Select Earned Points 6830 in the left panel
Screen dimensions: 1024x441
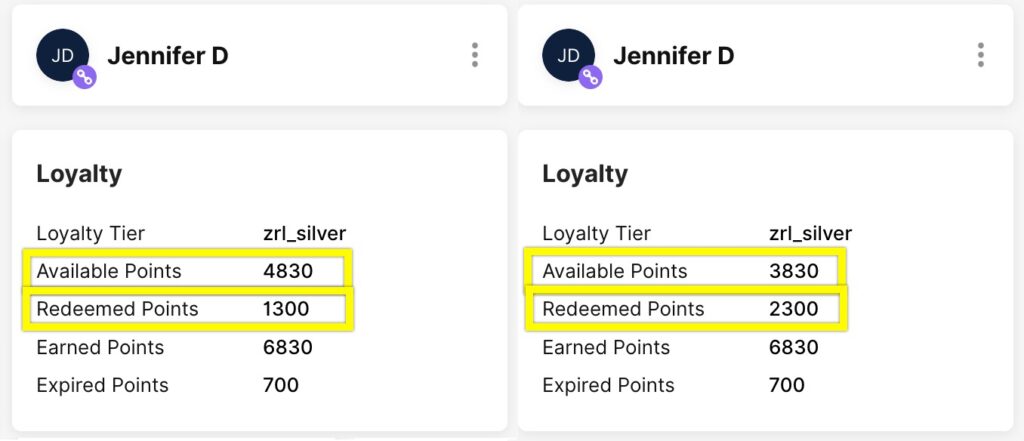point(174,347)
